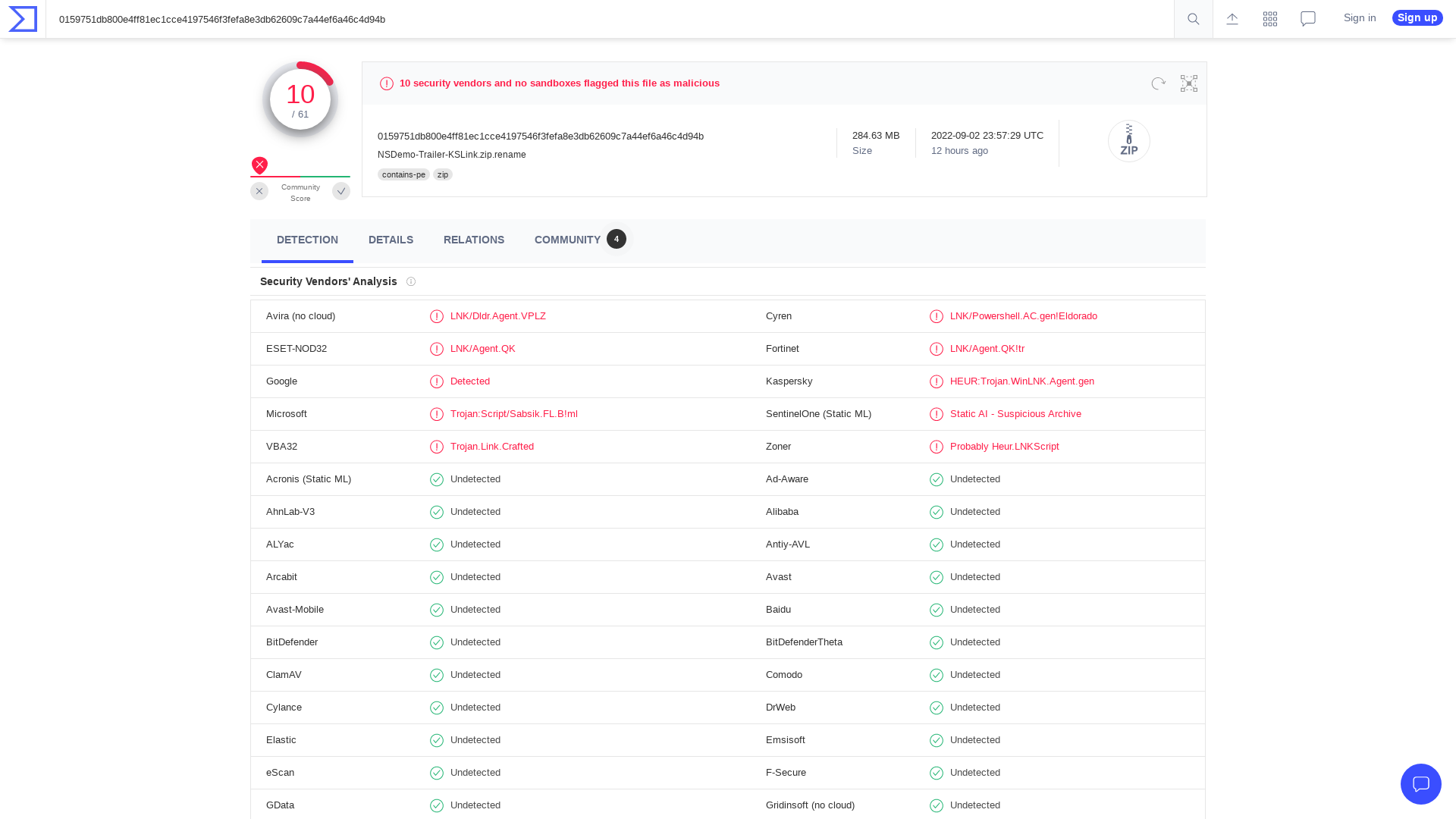Open the RELATIONS tab
This screenshot has width=1456, height=819.
click(474, 240)
